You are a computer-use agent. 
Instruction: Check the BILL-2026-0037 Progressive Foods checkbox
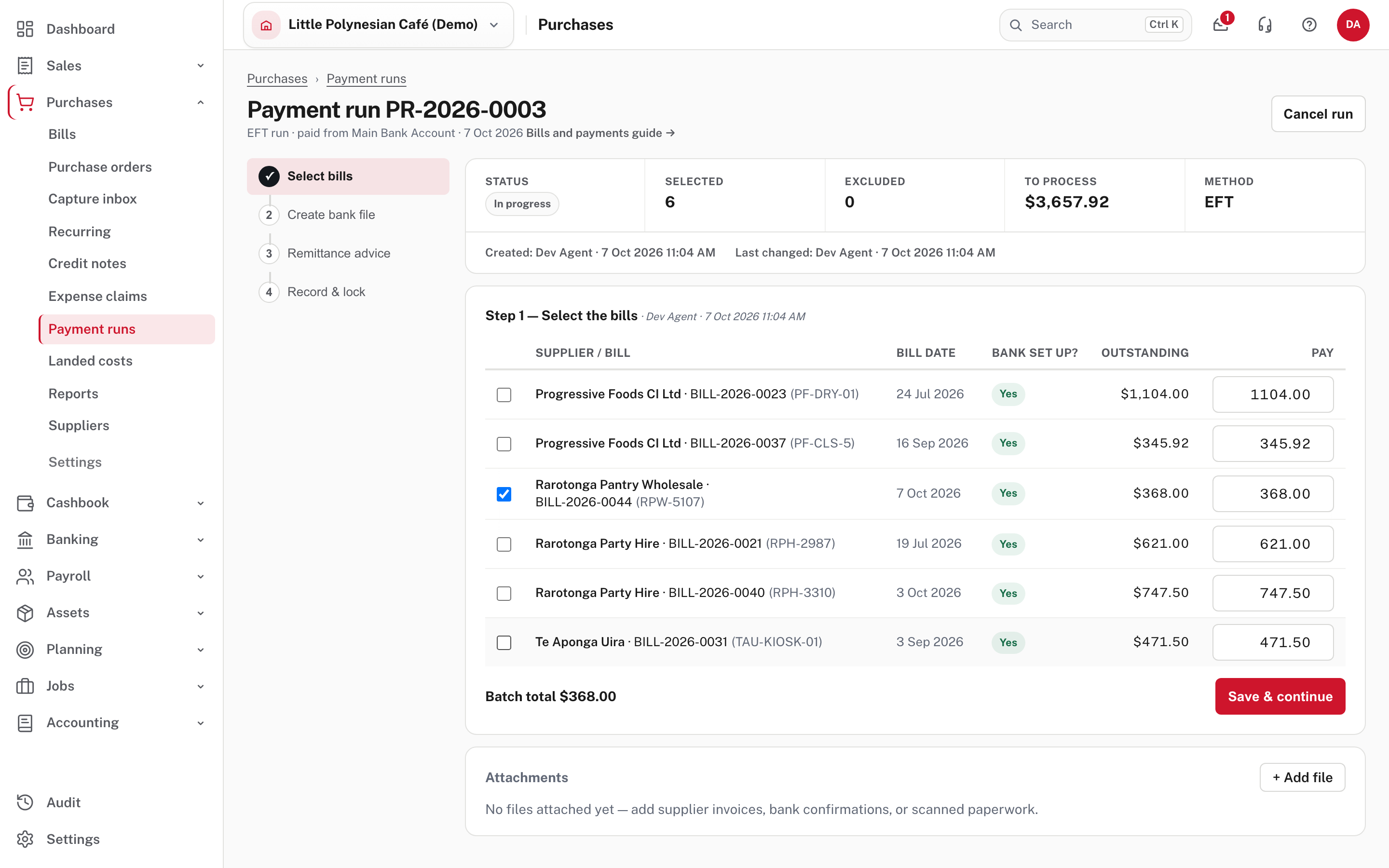(504, 444)
